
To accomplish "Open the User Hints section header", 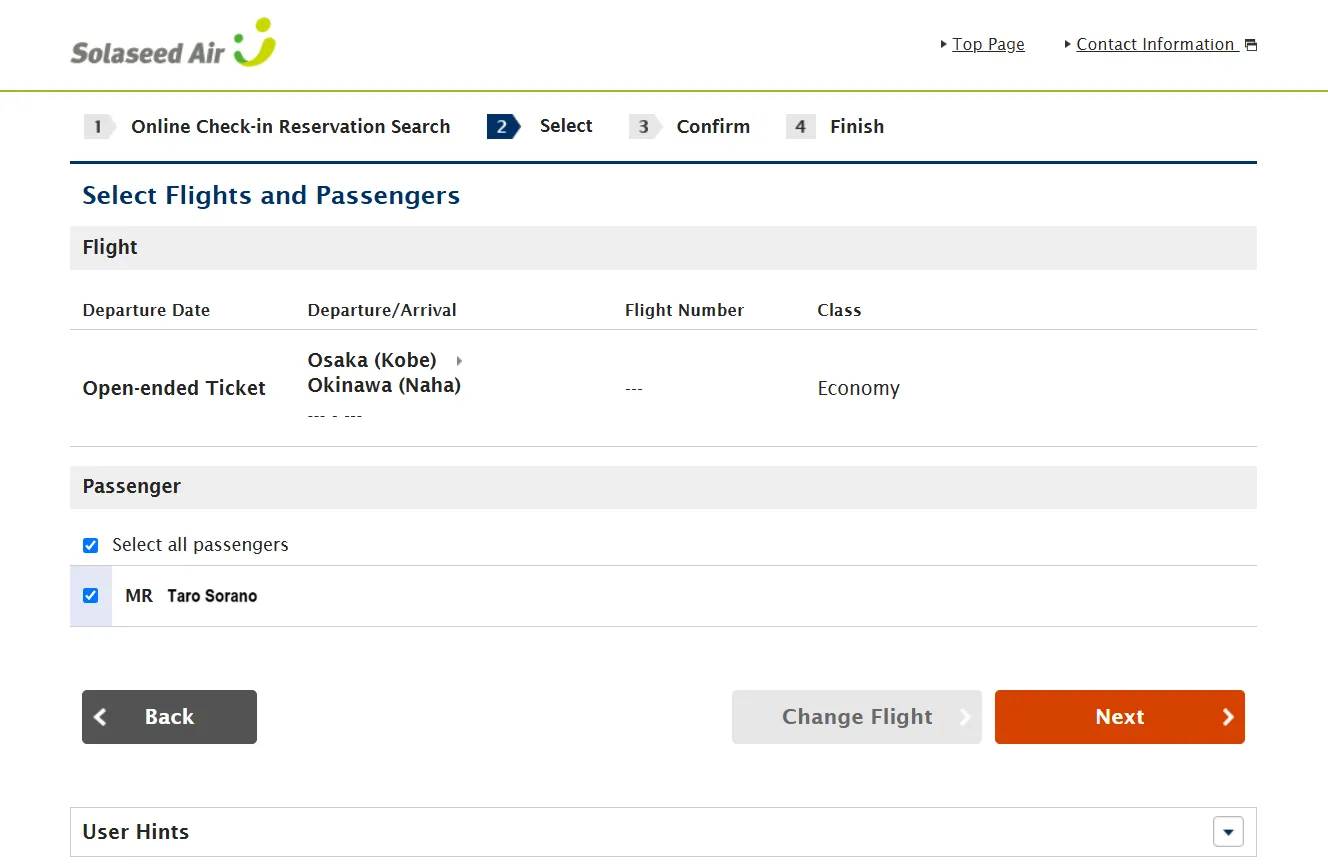I will (x=136, y=832).
